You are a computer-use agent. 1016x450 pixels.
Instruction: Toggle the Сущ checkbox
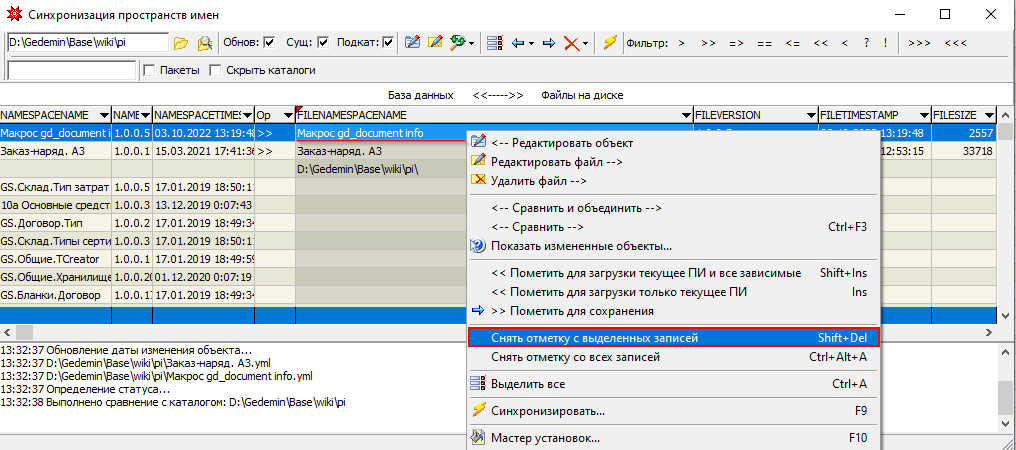pyautogui.click(x=323, y=43)
